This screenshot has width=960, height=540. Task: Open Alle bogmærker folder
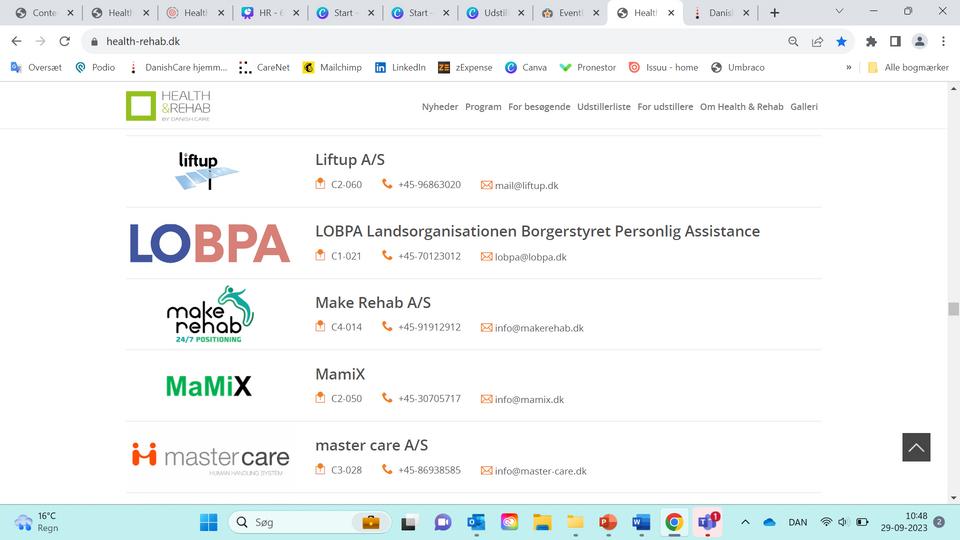[x=908, y=67]
